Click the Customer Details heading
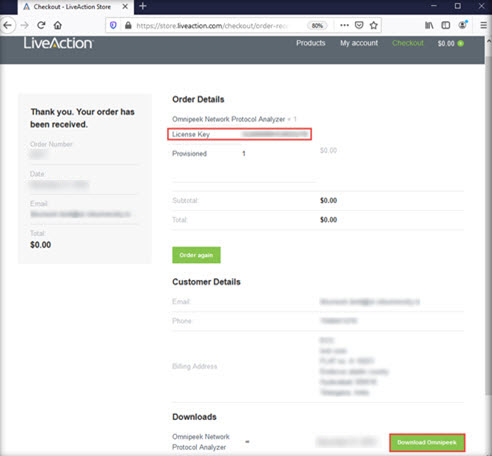The height and width of the screenshot is (456, 492). [x=206, y=282]
